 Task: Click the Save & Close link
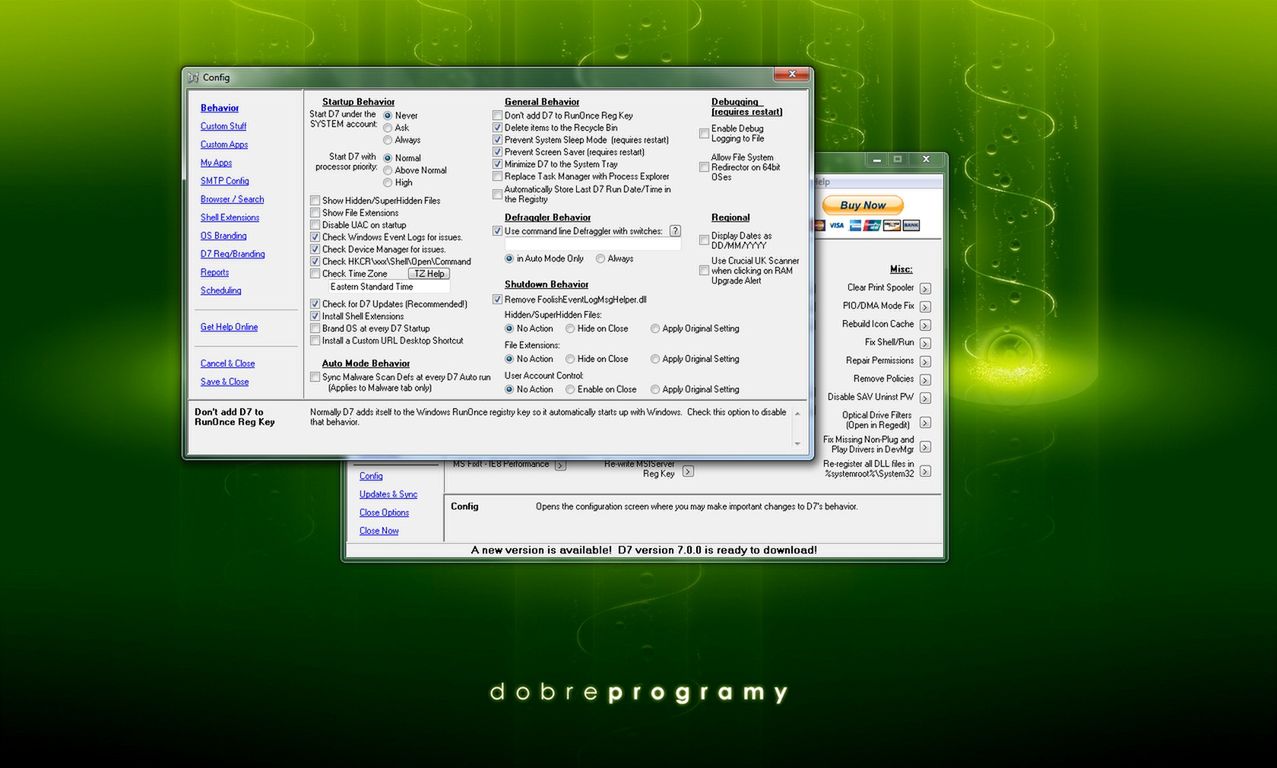tap(224, 382)
